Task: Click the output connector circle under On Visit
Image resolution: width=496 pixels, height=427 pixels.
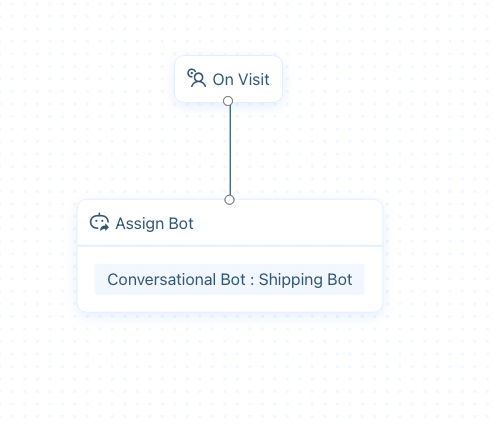Action: [x=228, y=101]
